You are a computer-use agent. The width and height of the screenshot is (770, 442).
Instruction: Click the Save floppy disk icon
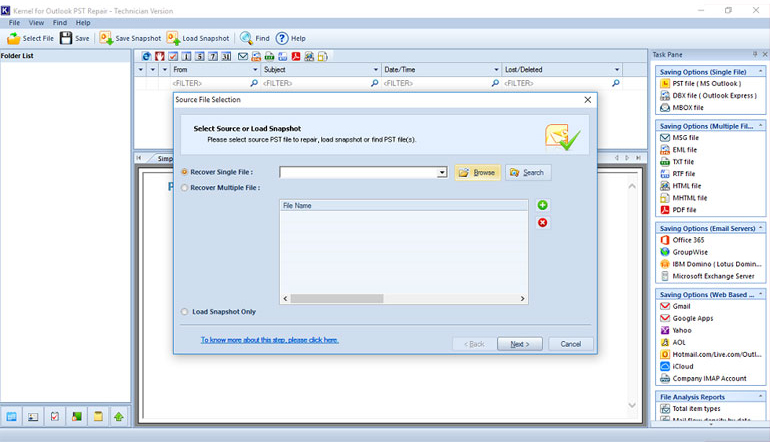point(66,38)
